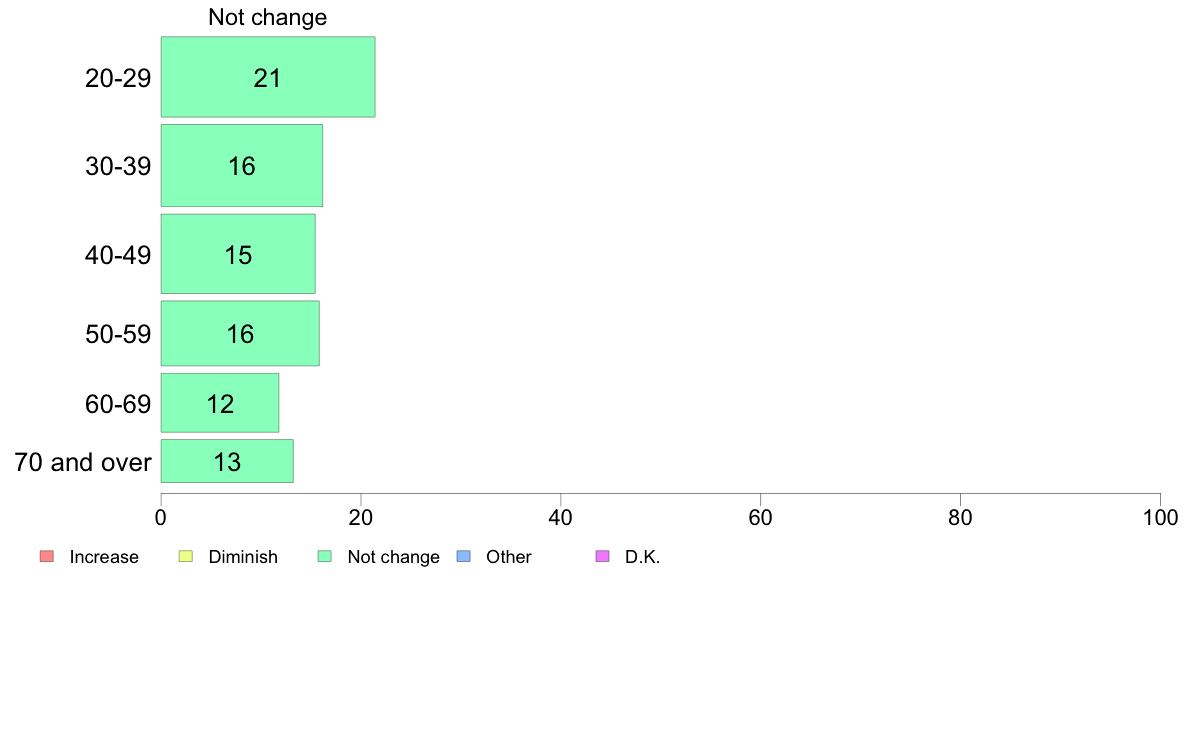1188x736 pixels.
Task: Click the pink D.K. legend swatch
Action: tap(602, 556)
